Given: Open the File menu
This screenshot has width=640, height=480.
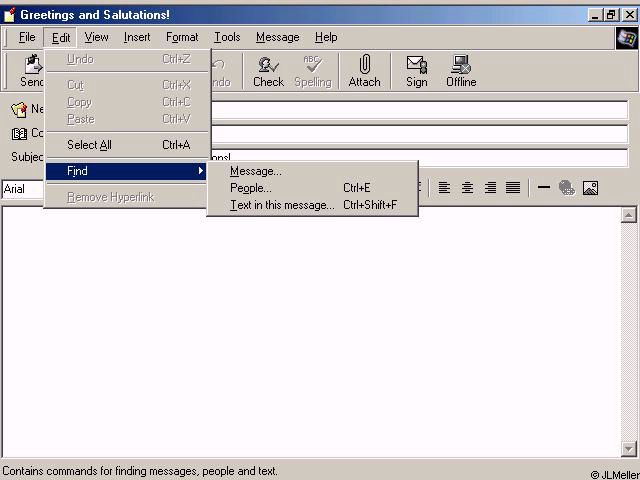Looking at the screenshot, I should 27,37.
